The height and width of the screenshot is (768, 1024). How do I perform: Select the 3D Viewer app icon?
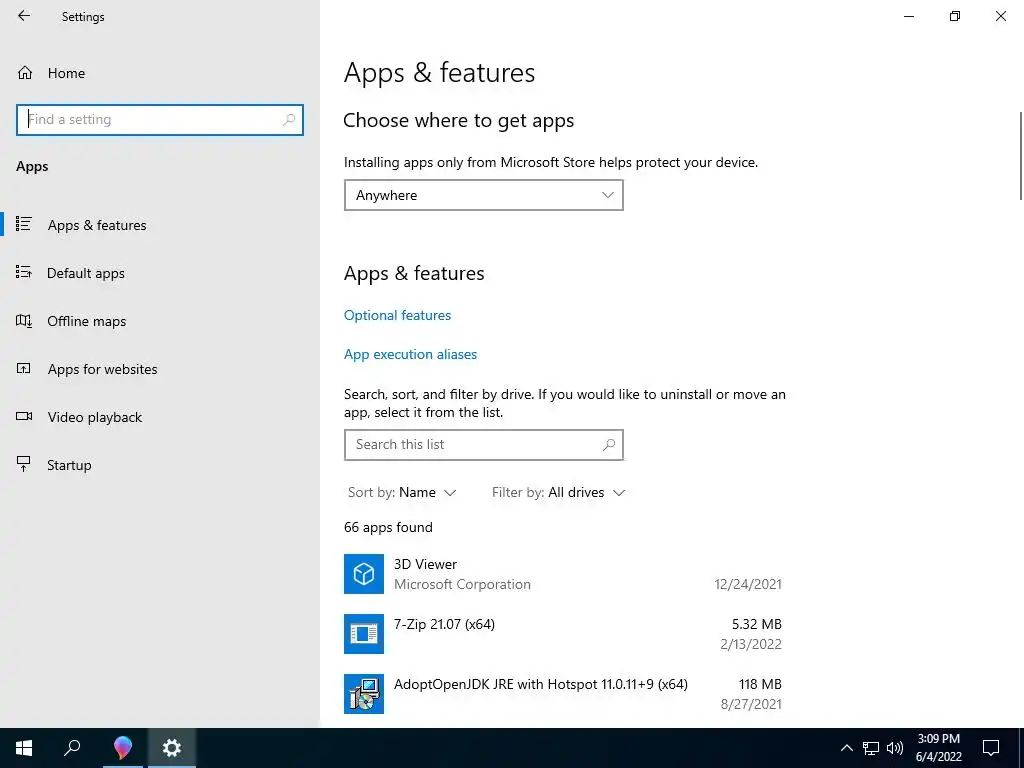click(x=364, y=574)
